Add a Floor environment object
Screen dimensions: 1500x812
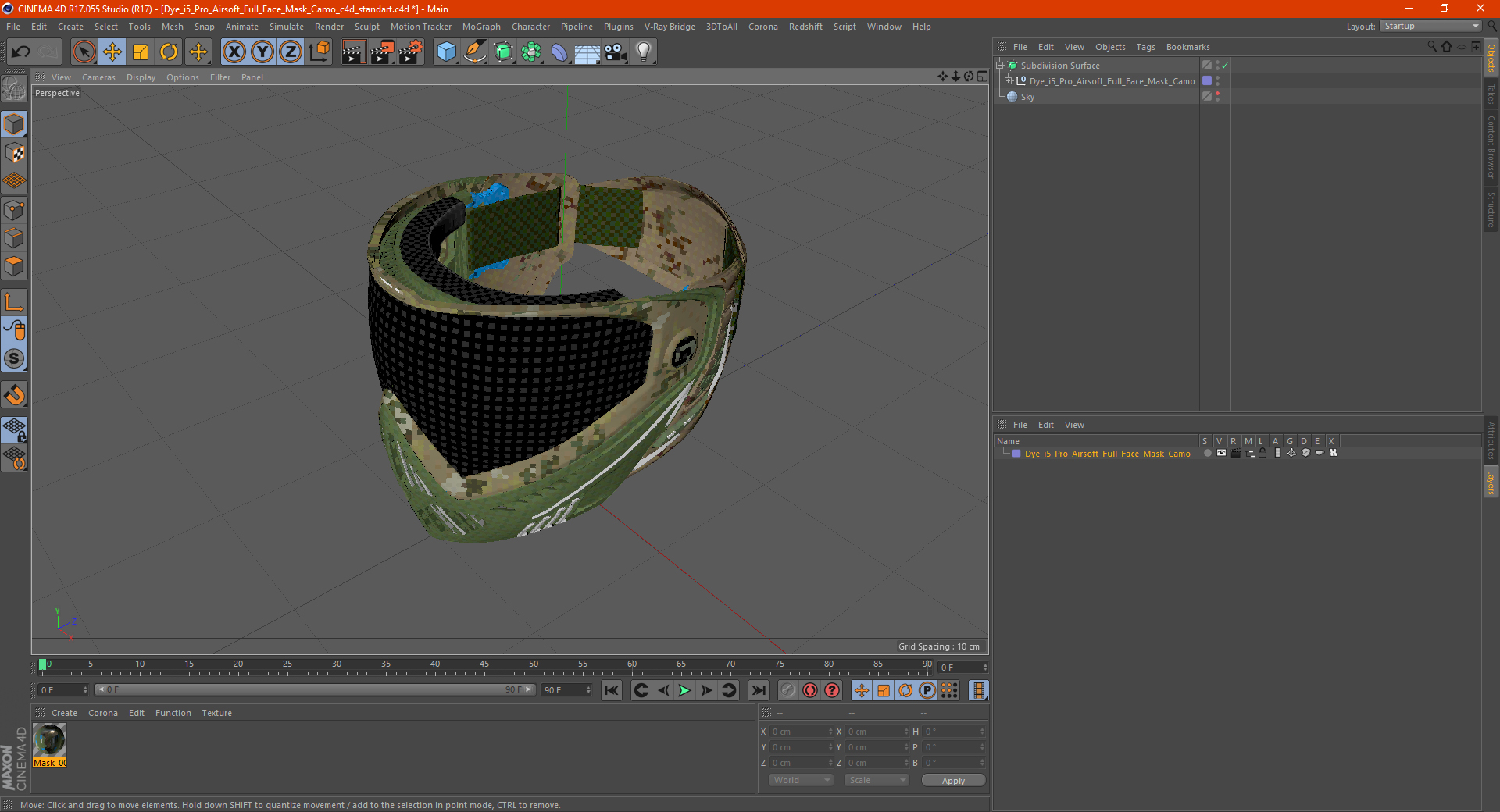(x=587, y=52)
